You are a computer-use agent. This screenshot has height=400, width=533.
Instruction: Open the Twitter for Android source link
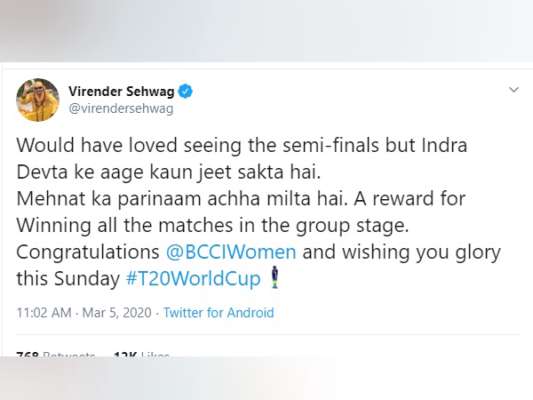tap(219, 312)
